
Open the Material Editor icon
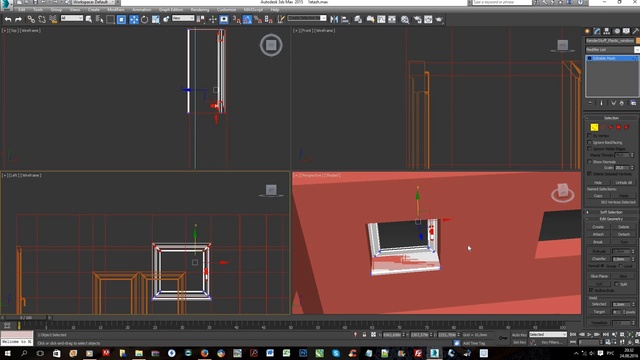pyautogui.click(x=404, y=19)
